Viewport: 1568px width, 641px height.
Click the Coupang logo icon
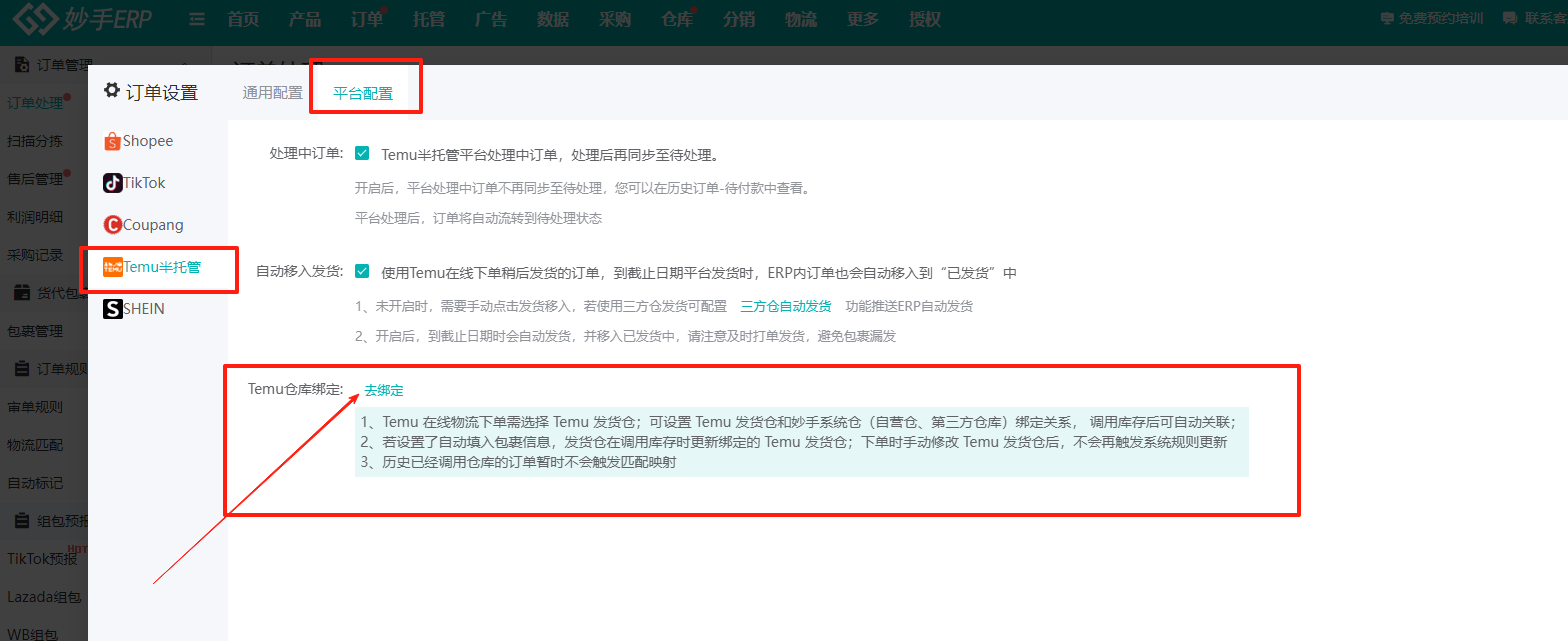pyautogui.click(x=112, y=225)
